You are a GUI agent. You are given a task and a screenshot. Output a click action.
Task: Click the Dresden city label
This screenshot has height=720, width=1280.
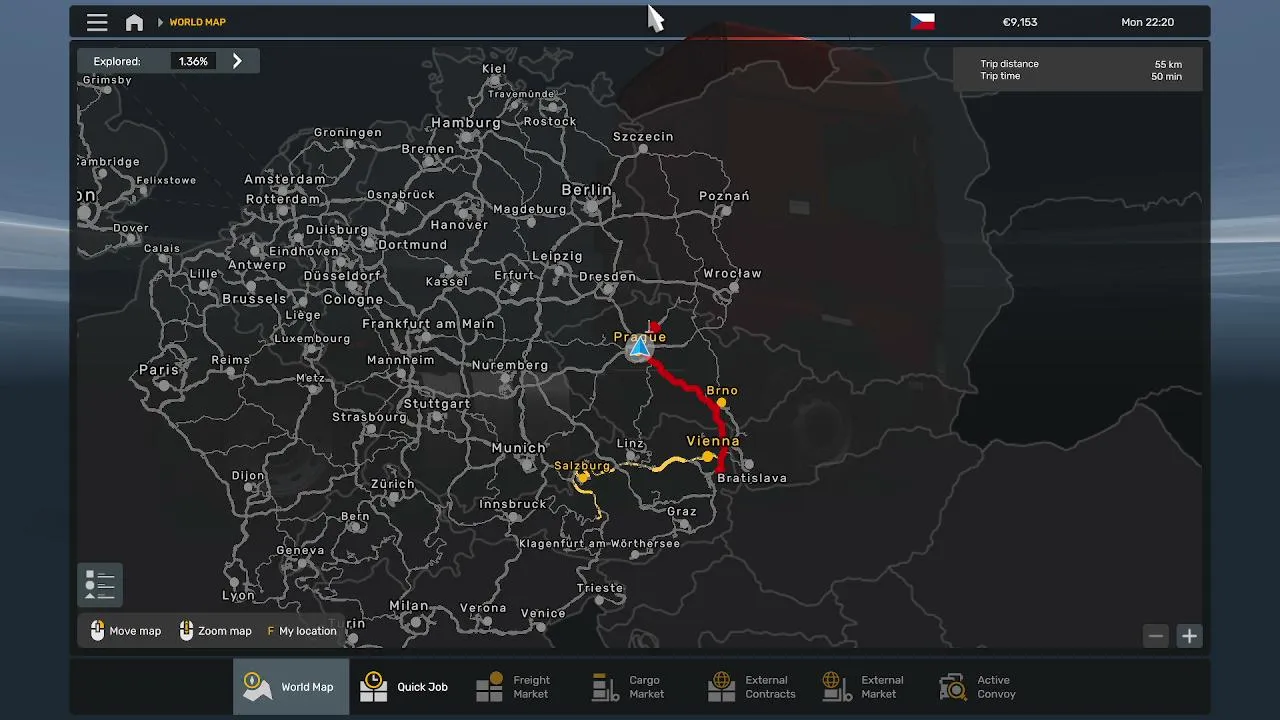(x=607, y=277)
